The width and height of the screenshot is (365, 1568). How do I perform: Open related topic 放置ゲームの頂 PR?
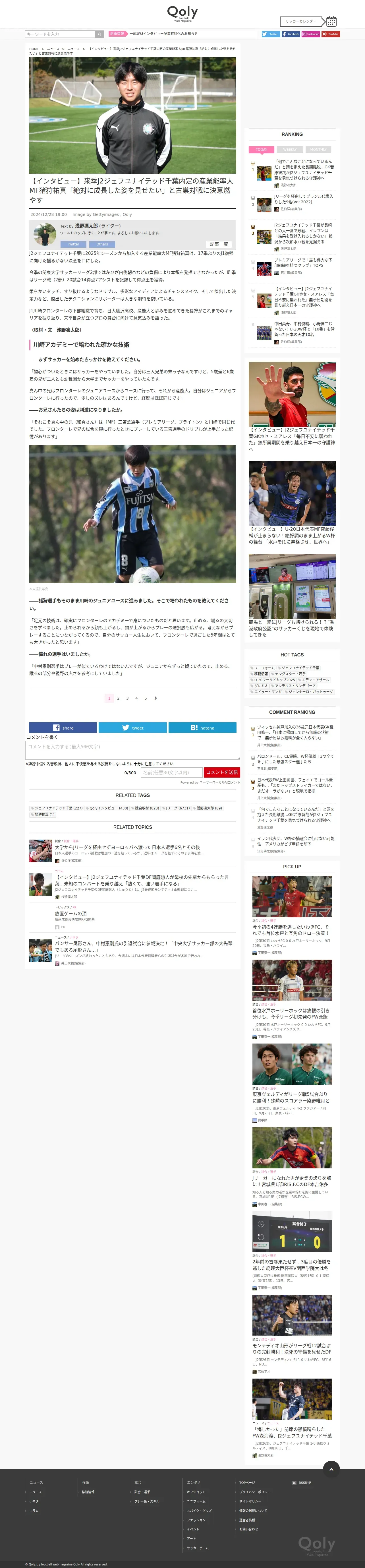click(x=70, y=913)
